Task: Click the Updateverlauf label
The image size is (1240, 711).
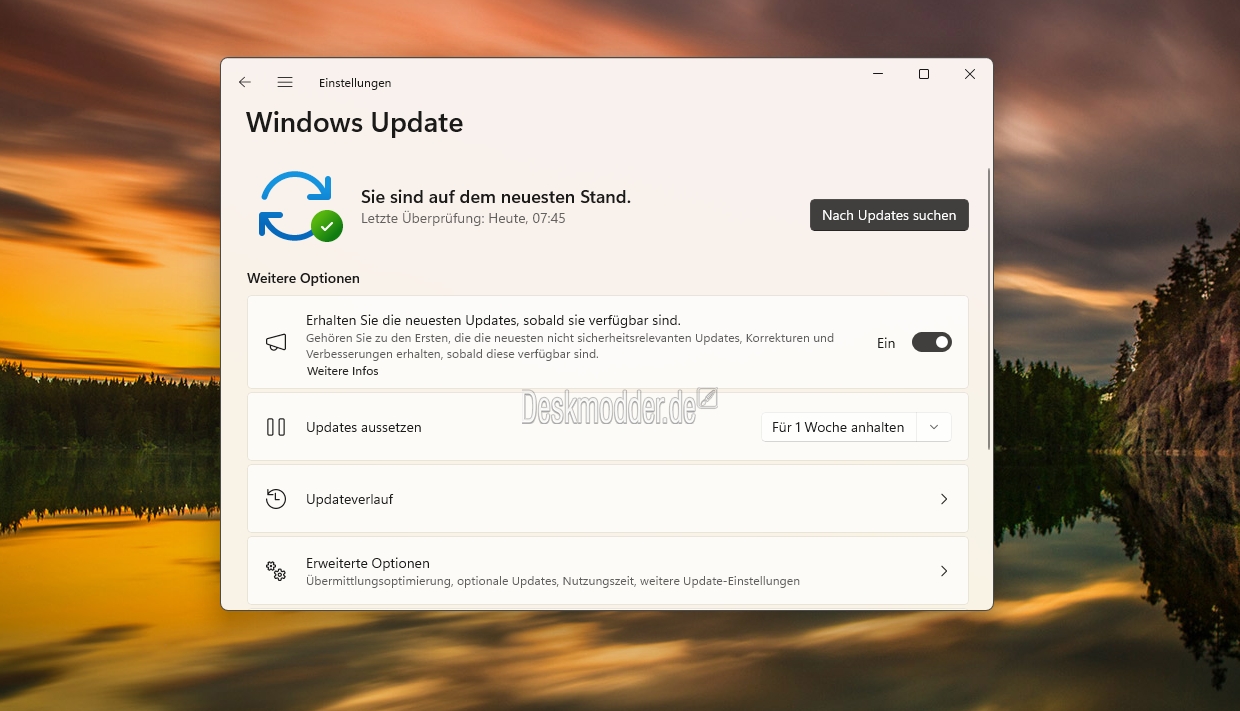Action: tap(349, 499)
